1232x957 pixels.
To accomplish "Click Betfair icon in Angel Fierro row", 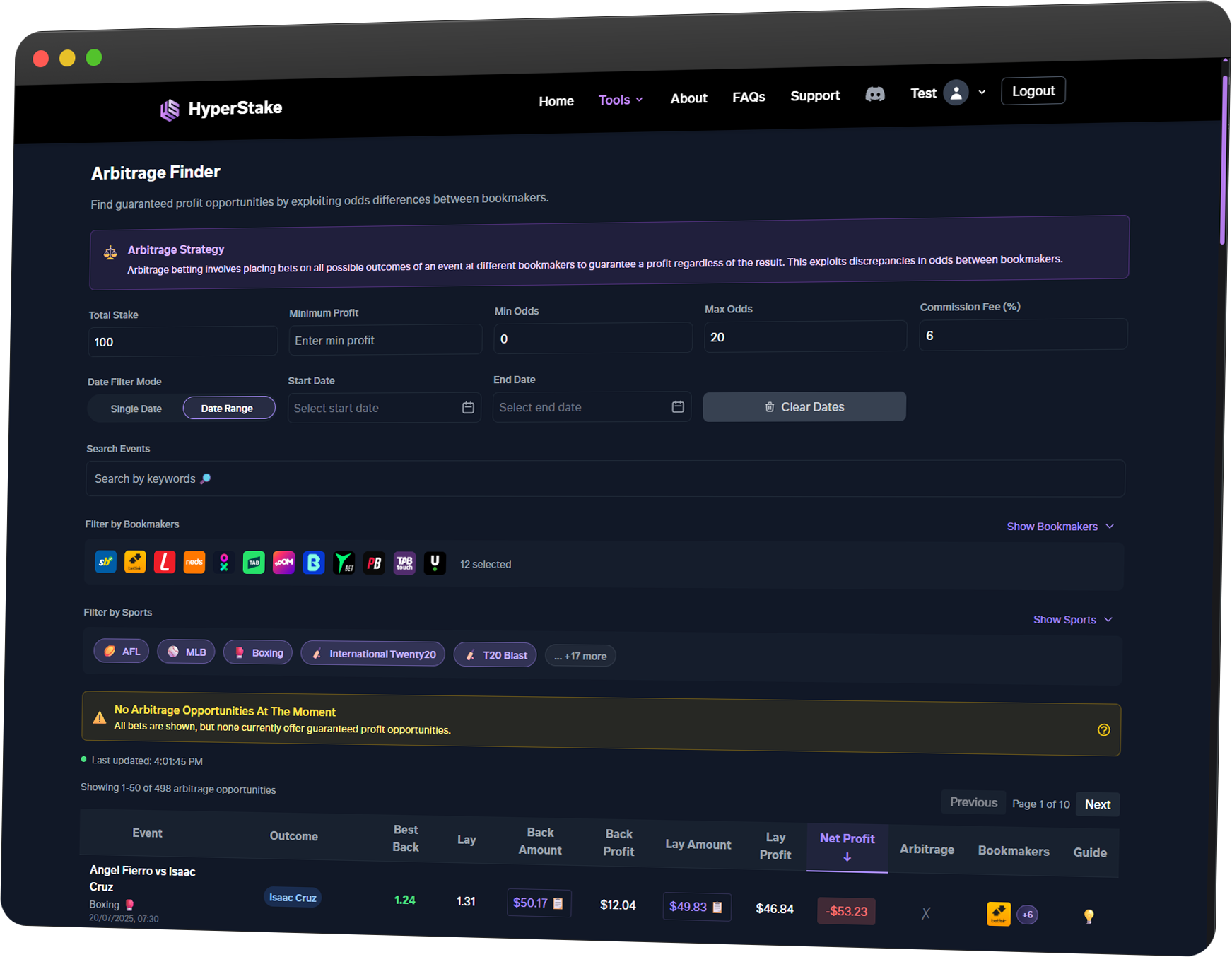I will pos(999,914).
